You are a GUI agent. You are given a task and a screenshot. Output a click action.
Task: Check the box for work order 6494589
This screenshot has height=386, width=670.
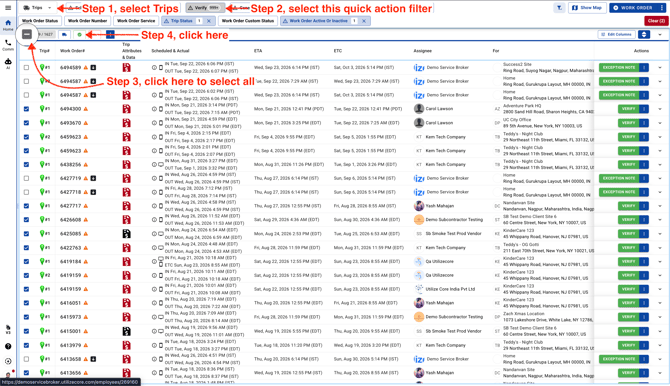(x=26, y=67)
